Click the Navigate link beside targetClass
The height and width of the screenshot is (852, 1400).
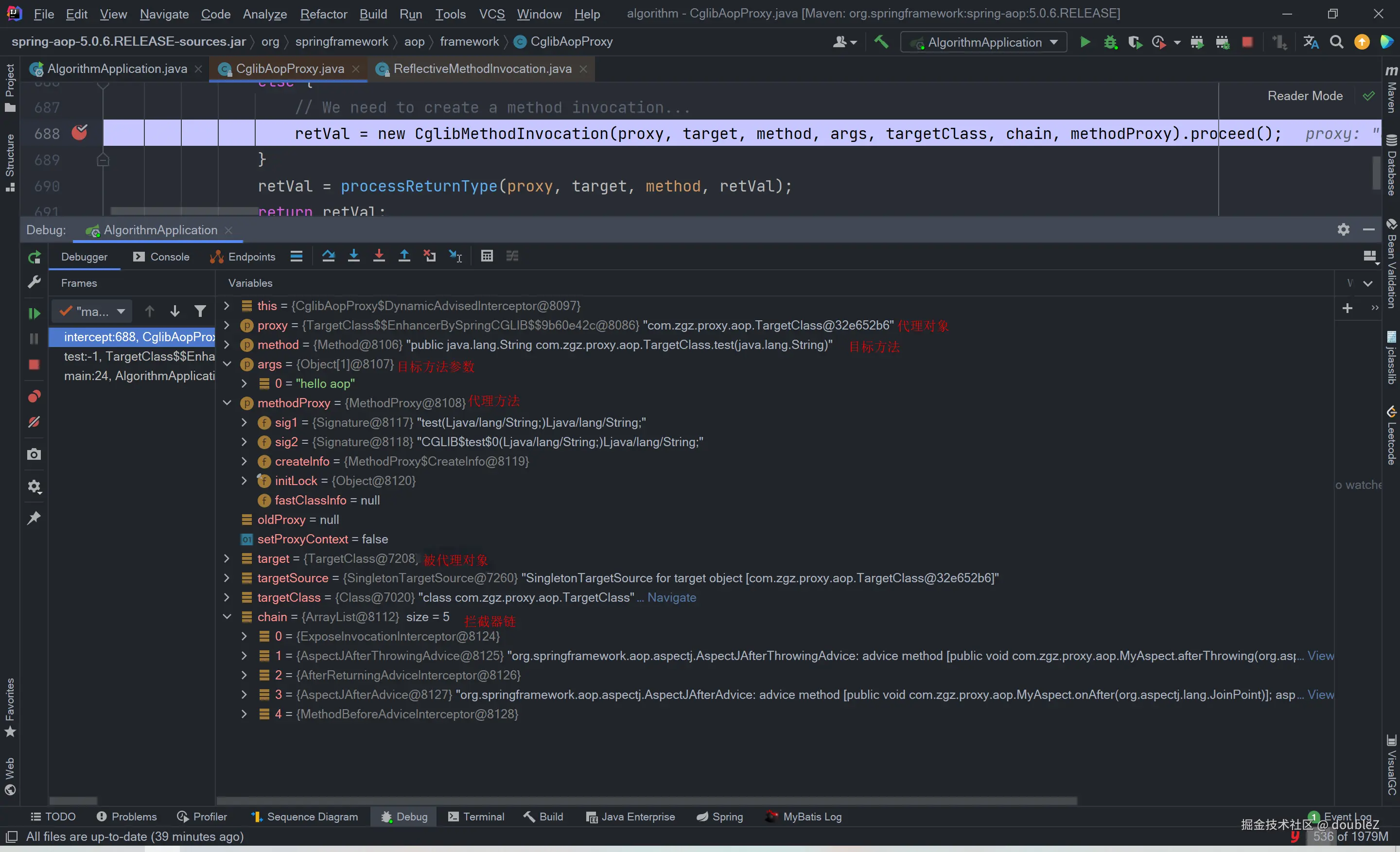[672, 597]
